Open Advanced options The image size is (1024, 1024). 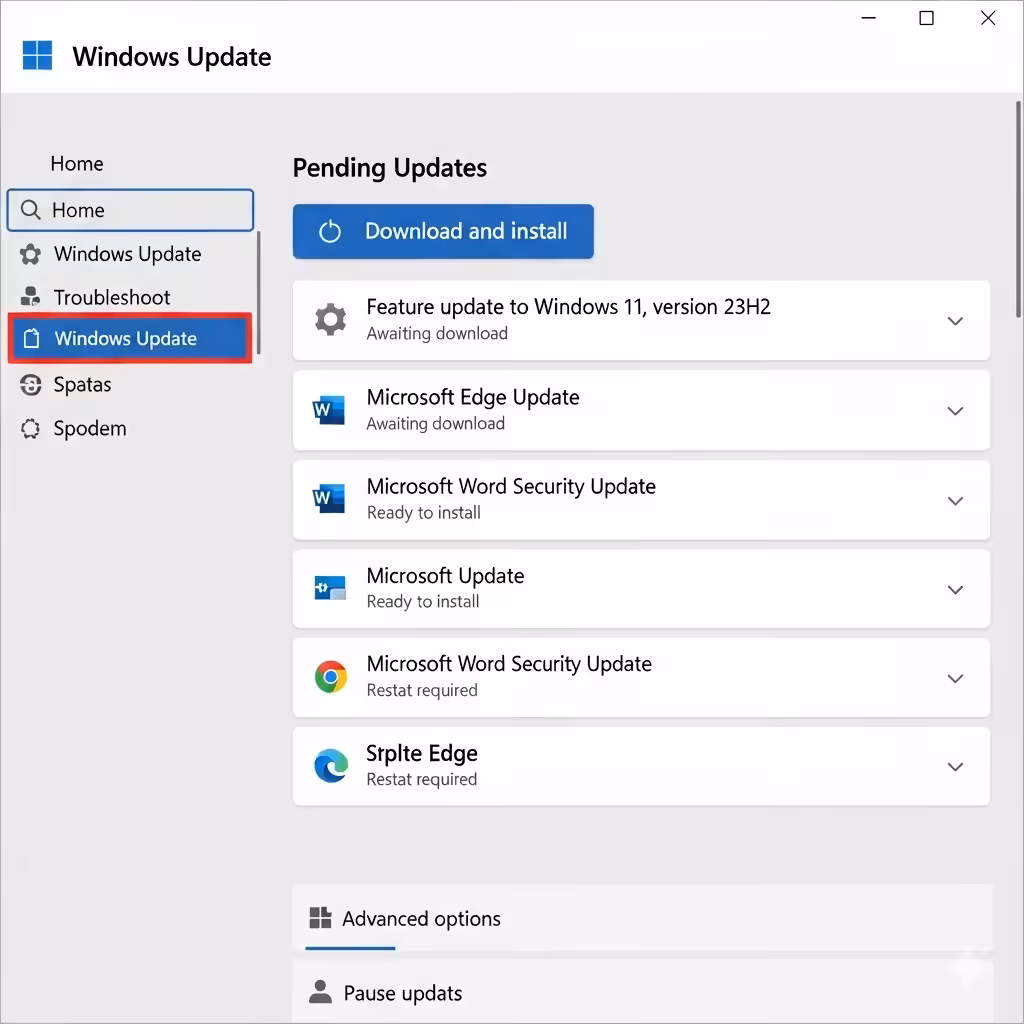(643, 918)
